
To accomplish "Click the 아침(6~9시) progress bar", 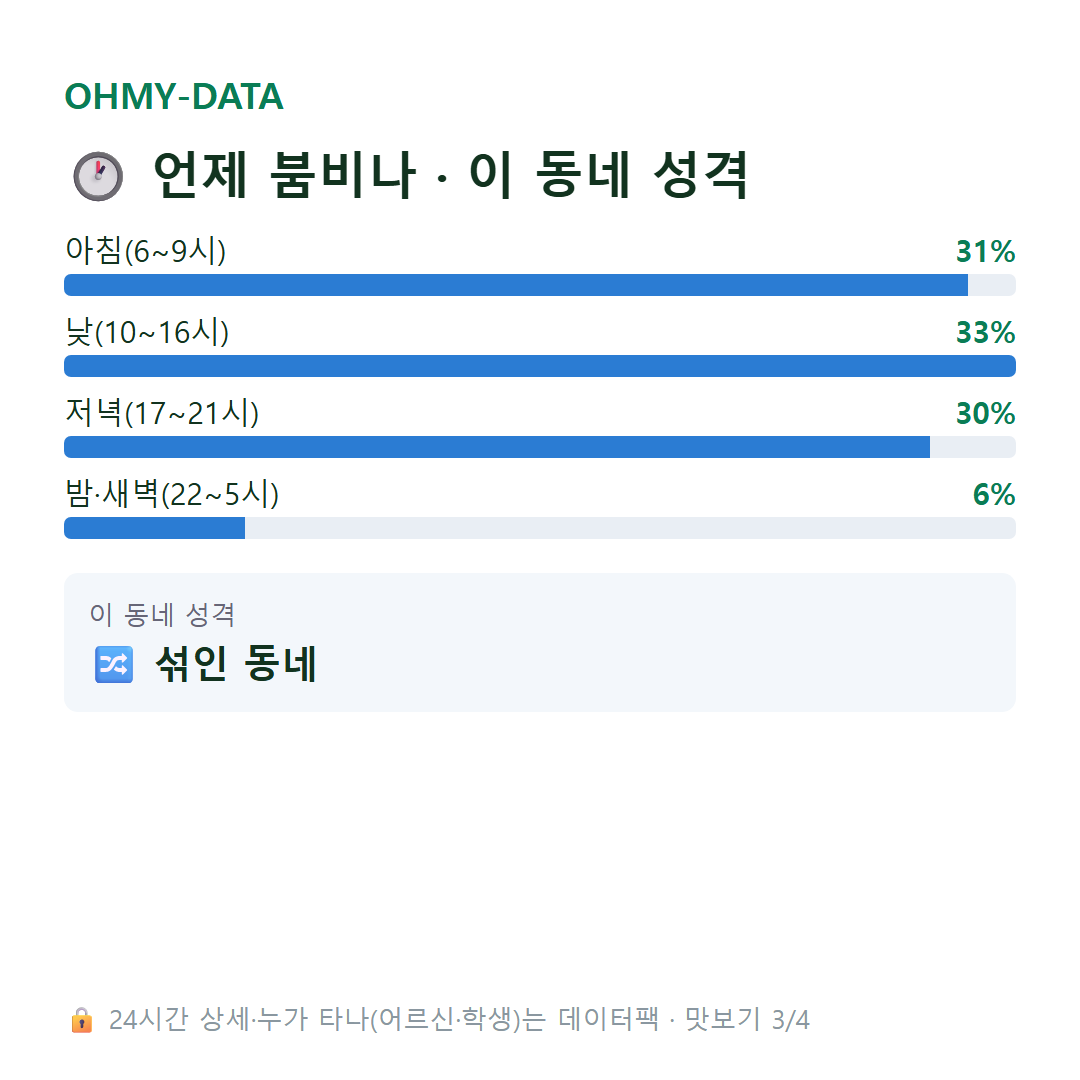I will click(x=540, y=285).
